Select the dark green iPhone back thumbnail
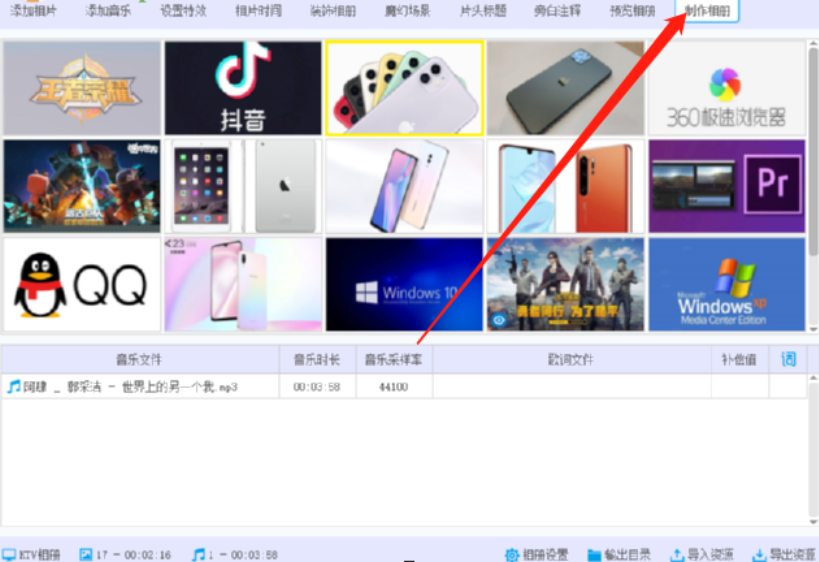 coord(566,88)
